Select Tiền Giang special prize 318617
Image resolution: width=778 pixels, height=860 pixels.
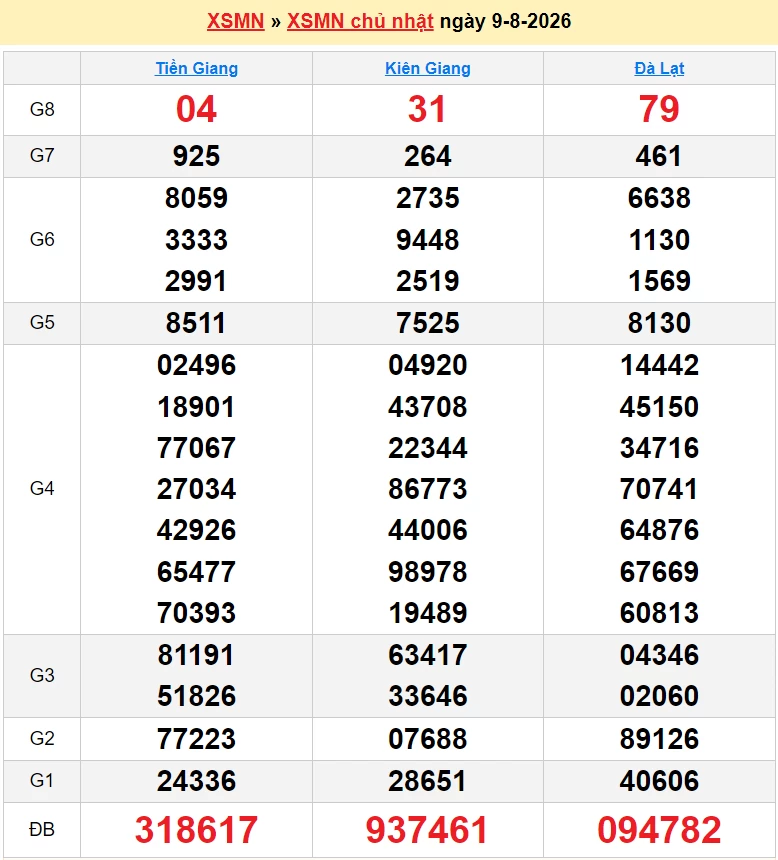click(x=196, y=830)
